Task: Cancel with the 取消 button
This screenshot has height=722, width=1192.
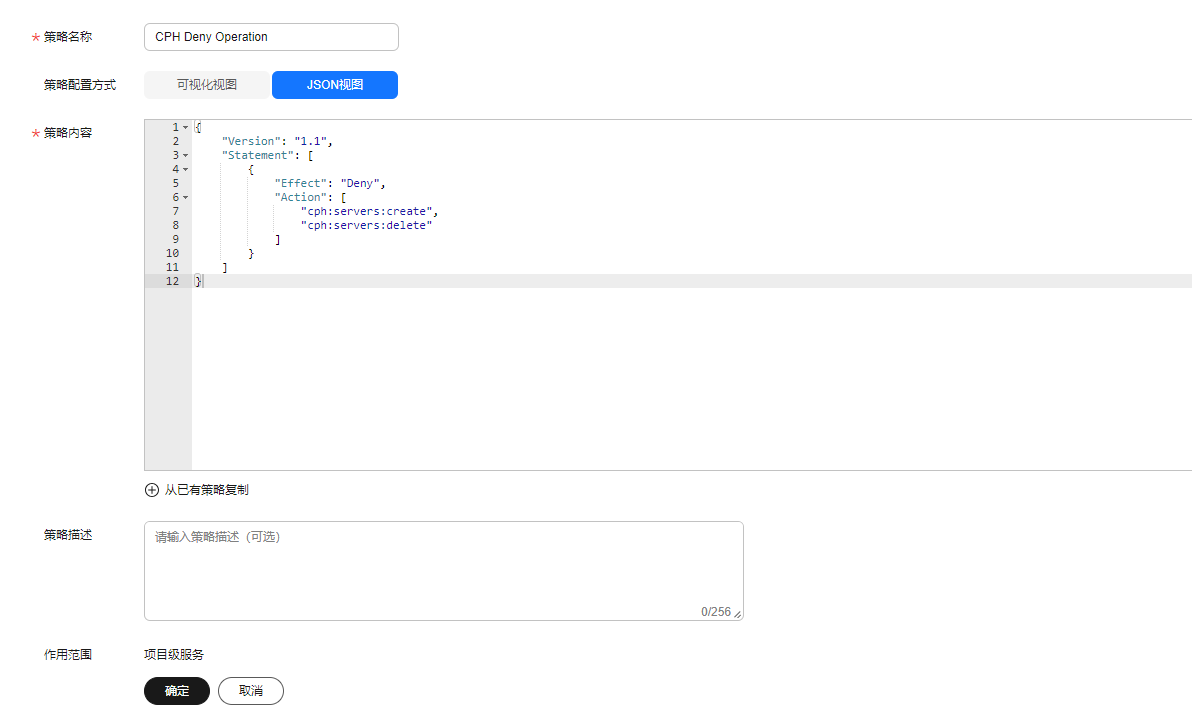Action: pos(251,691)
